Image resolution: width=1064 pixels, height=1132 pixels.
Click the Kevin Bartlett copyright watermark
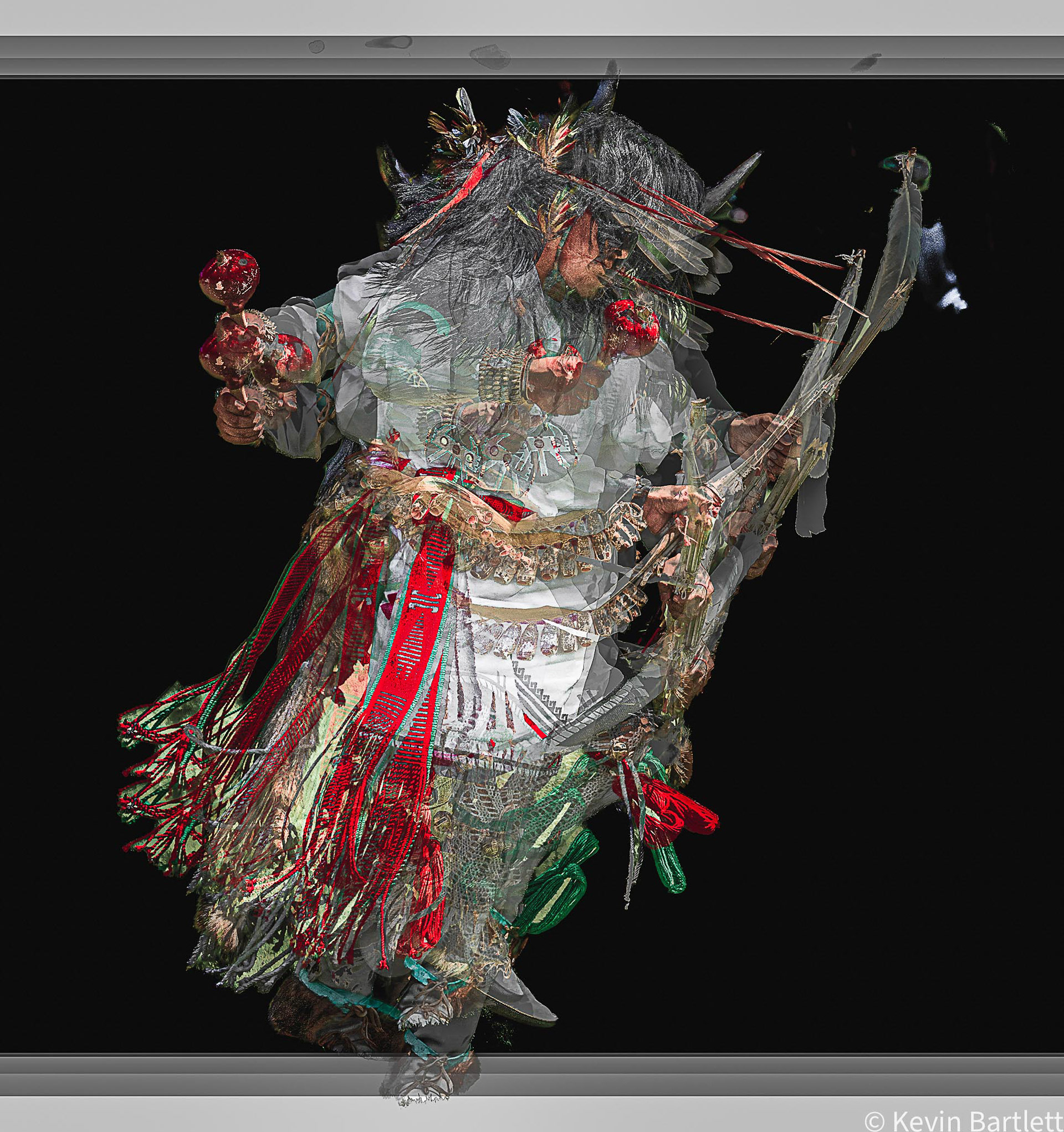coord(962,1121)
